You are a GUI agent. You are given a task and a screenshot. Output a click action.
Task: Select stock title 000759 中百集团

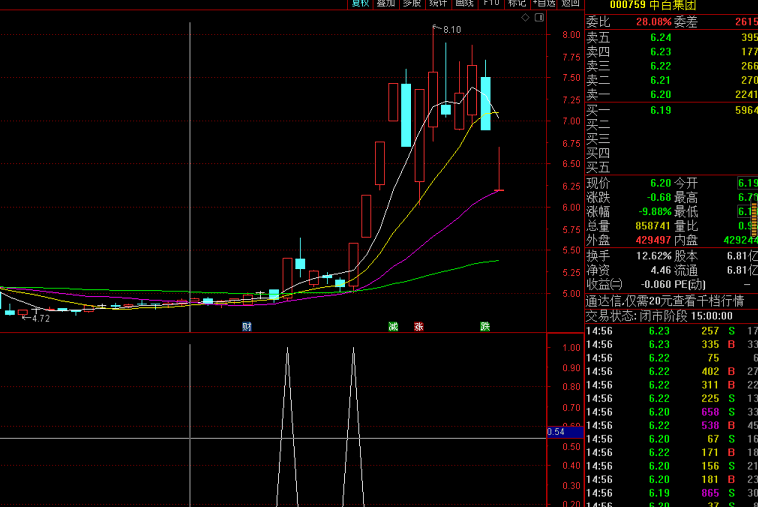pos(653,5)
